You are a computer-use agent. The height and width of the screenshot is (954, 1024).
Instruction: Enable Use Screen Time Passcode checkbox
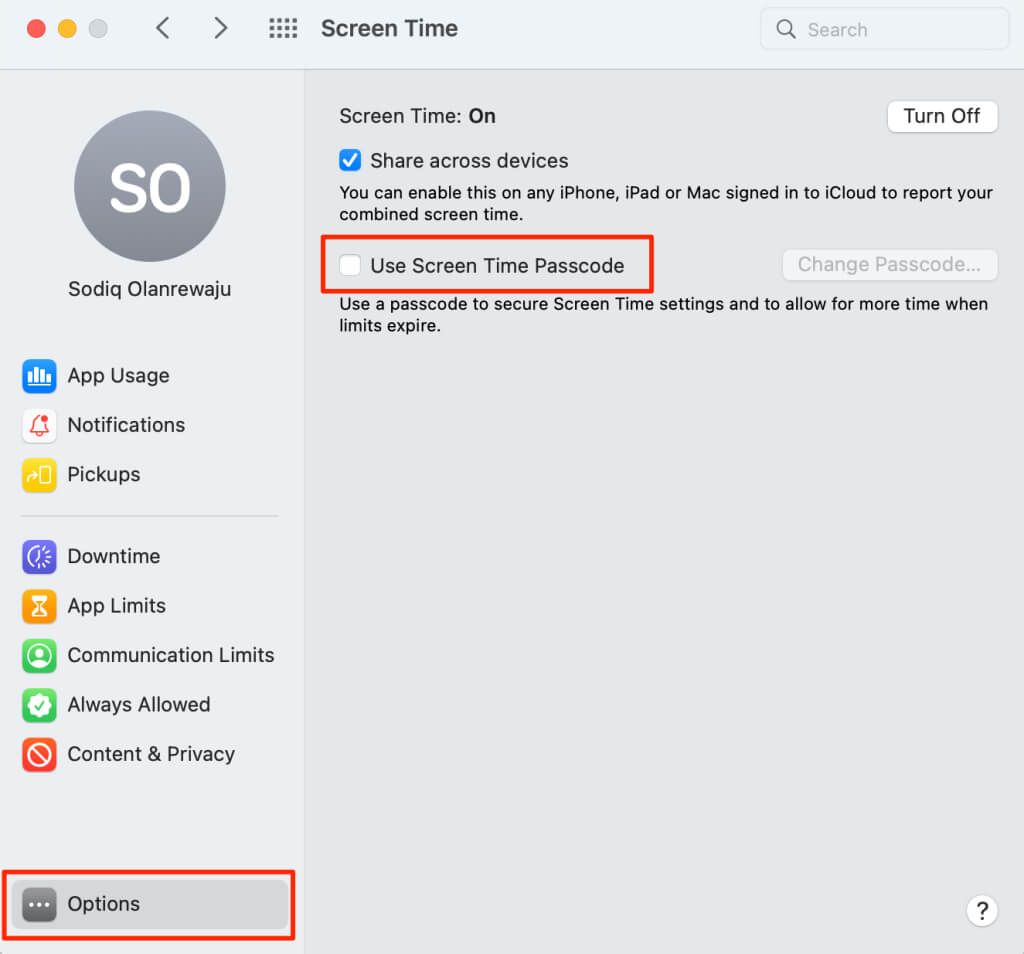click(350, 265)
